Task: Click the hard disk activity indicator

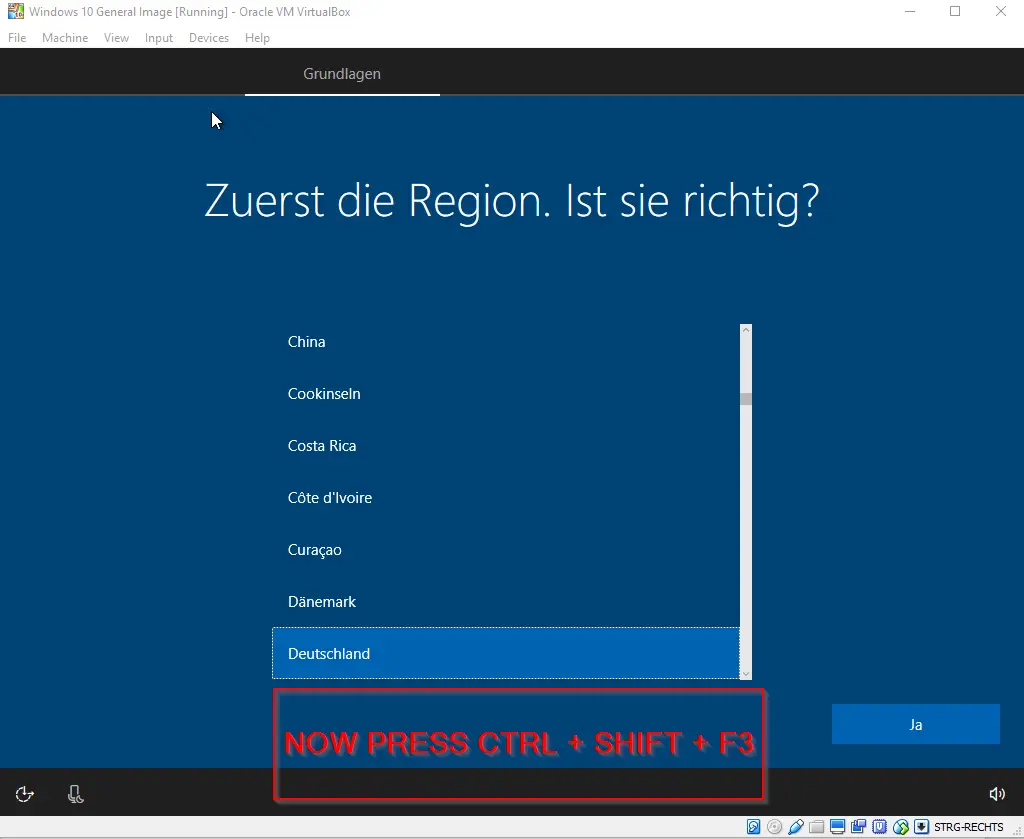Action: [x=754, y=827]
